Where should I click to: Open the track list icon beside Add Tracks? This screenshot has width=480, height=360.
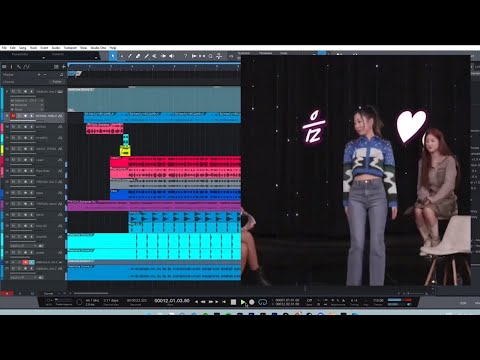pyautogui.click(x=56, y=67)
